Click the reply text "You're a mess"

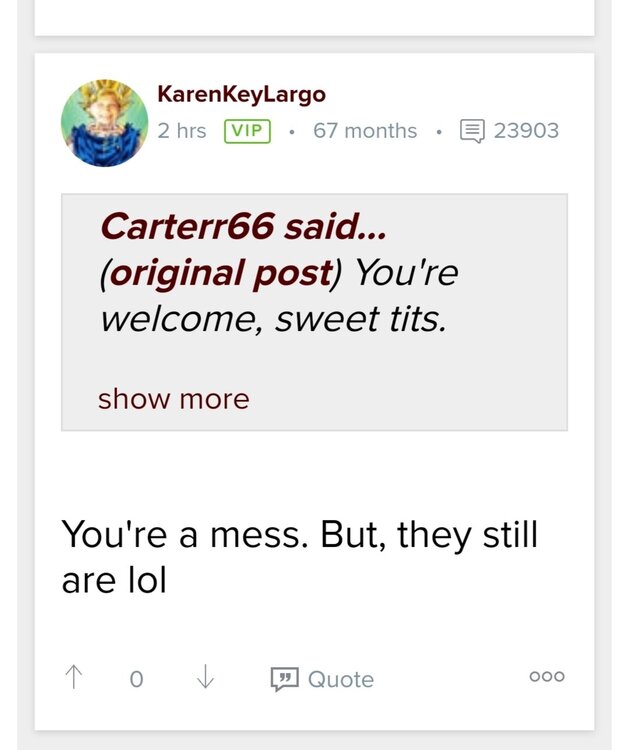click(x=185, y=535)
